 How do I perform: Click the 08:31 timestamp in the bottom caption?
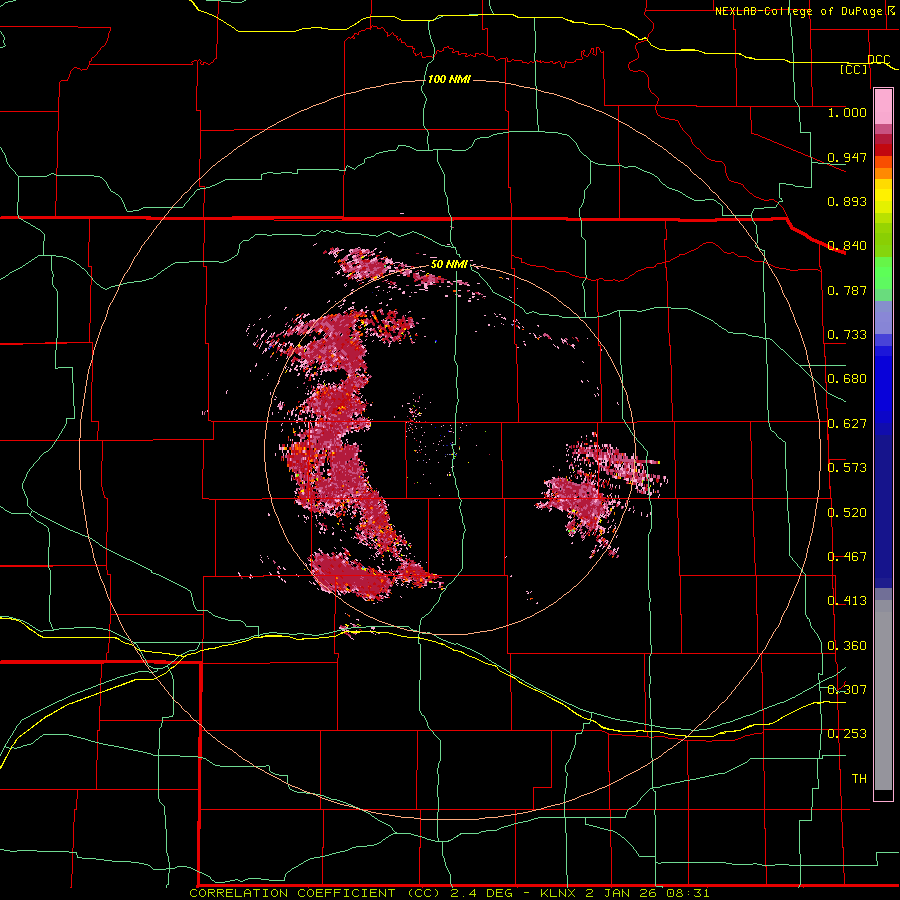(x=688, y=893)
